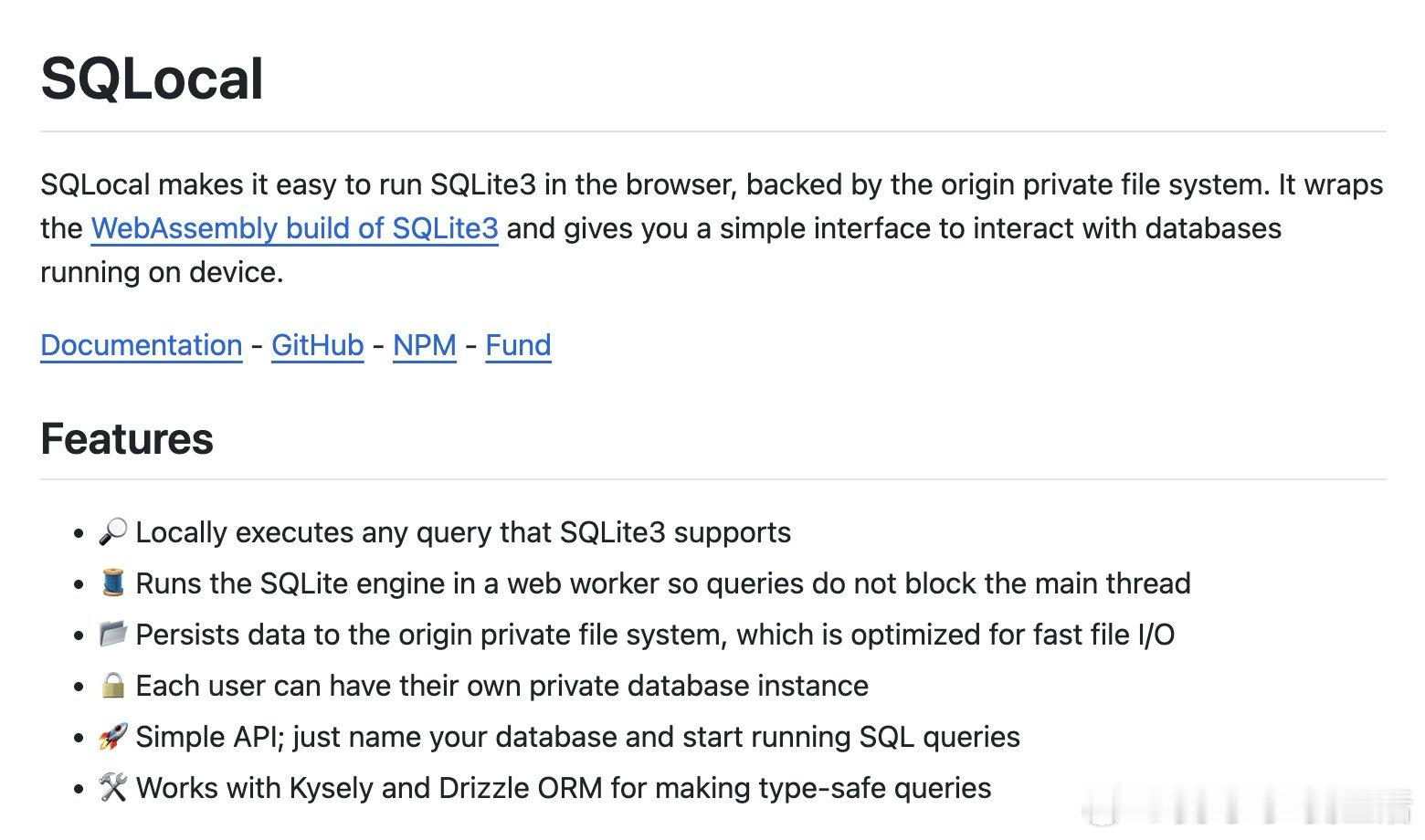Open the WebAssembly build of SQLite3 link

tap(294, 228)
